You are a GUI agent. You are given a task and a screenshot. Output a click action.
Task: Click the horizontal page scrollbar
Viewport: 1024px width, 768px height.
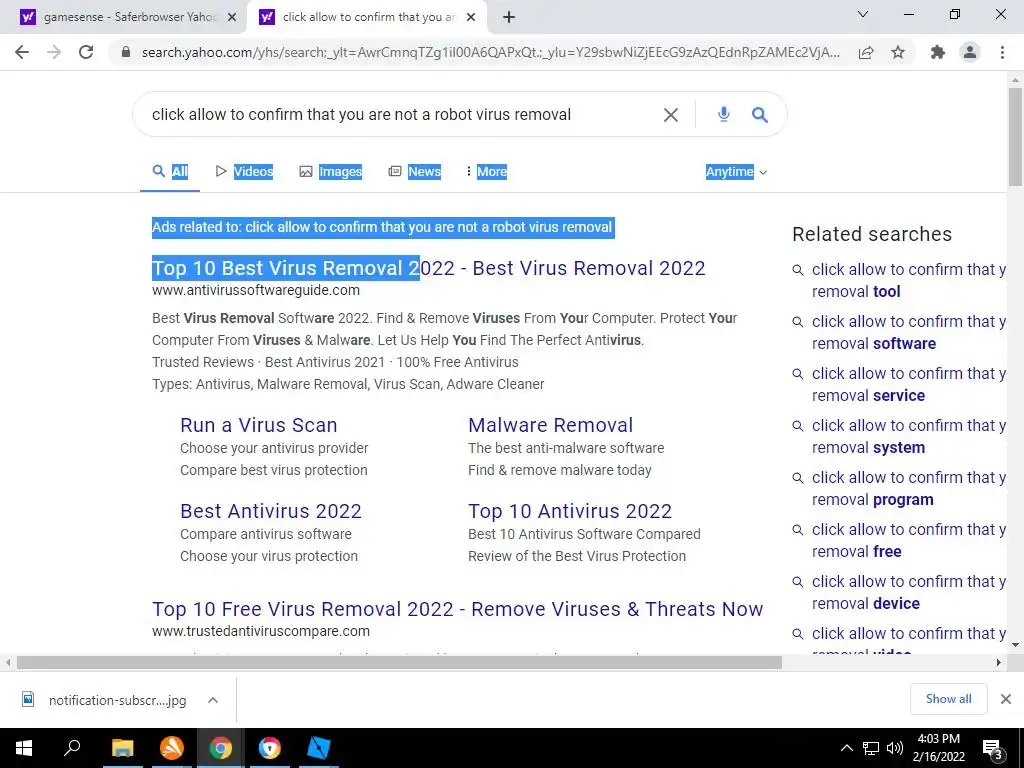(399, 663)
